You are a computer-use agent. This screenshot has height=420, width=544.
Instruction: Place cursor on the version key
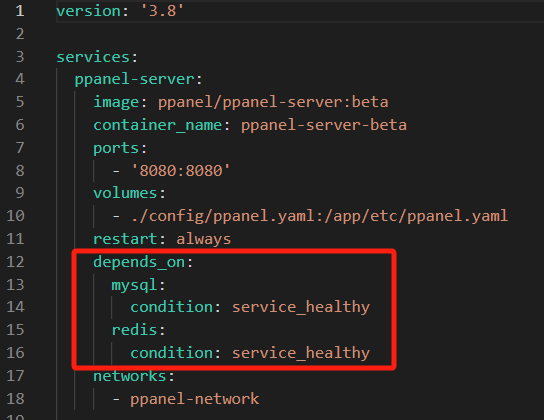point(88,11)
